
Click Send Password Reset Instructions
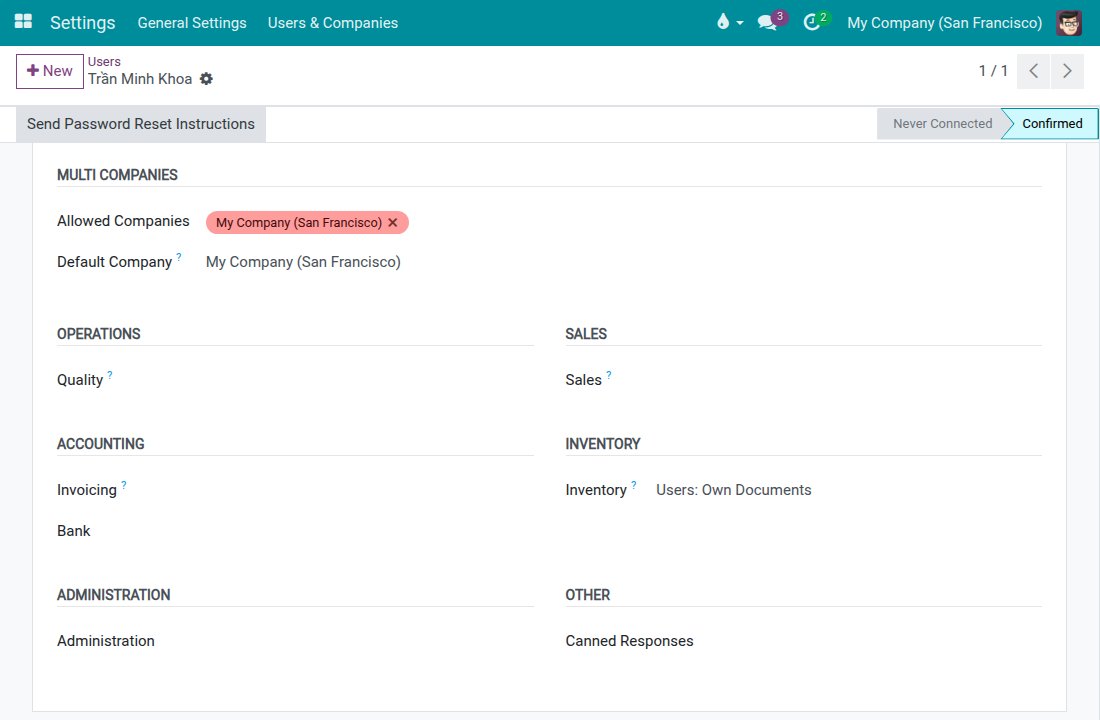coord(141,124)
